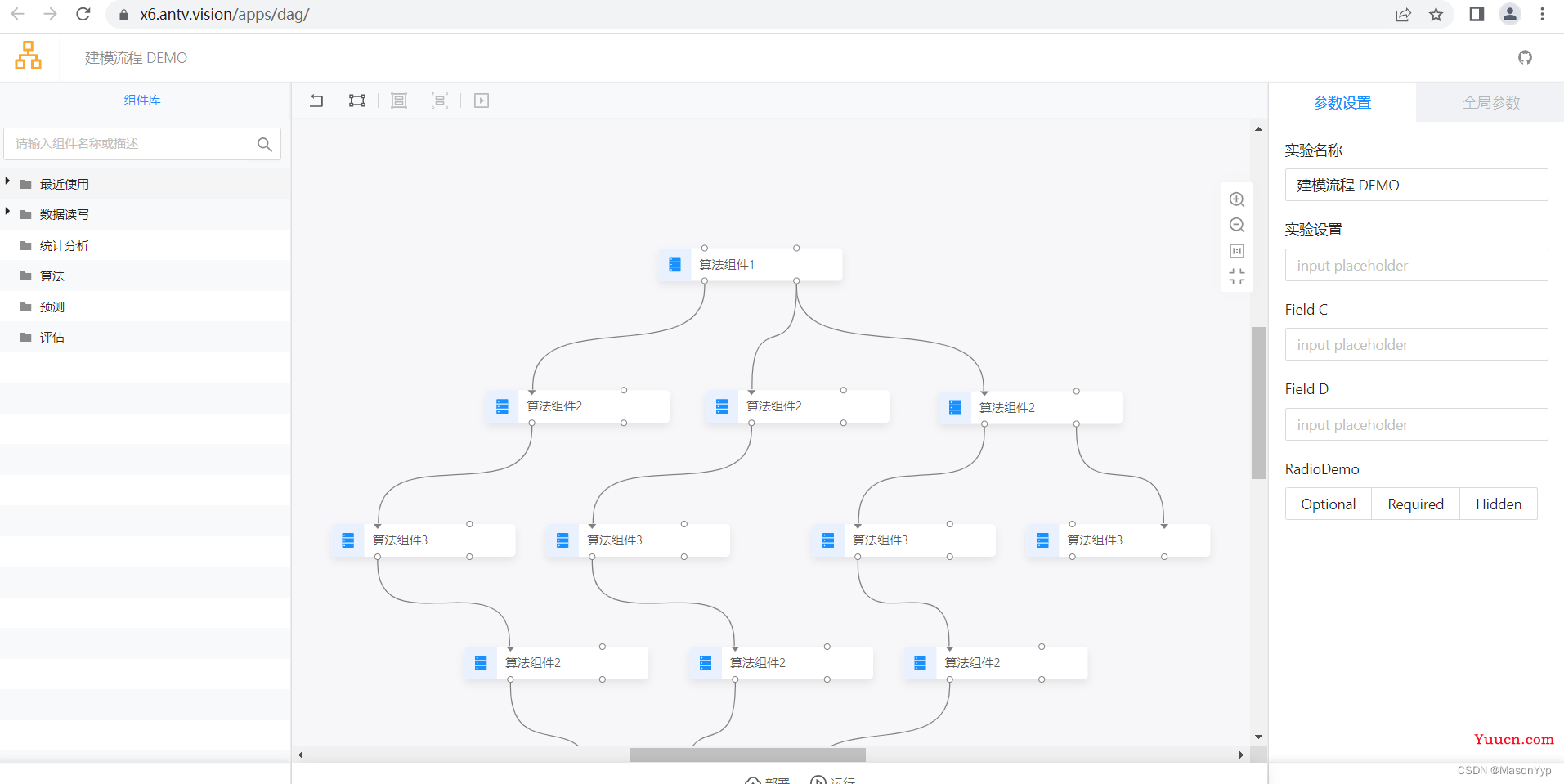Viewport: 1564px width, 784px height.
Task: Click the undo arrow in canvas toolbar
Action: (316, 101)
